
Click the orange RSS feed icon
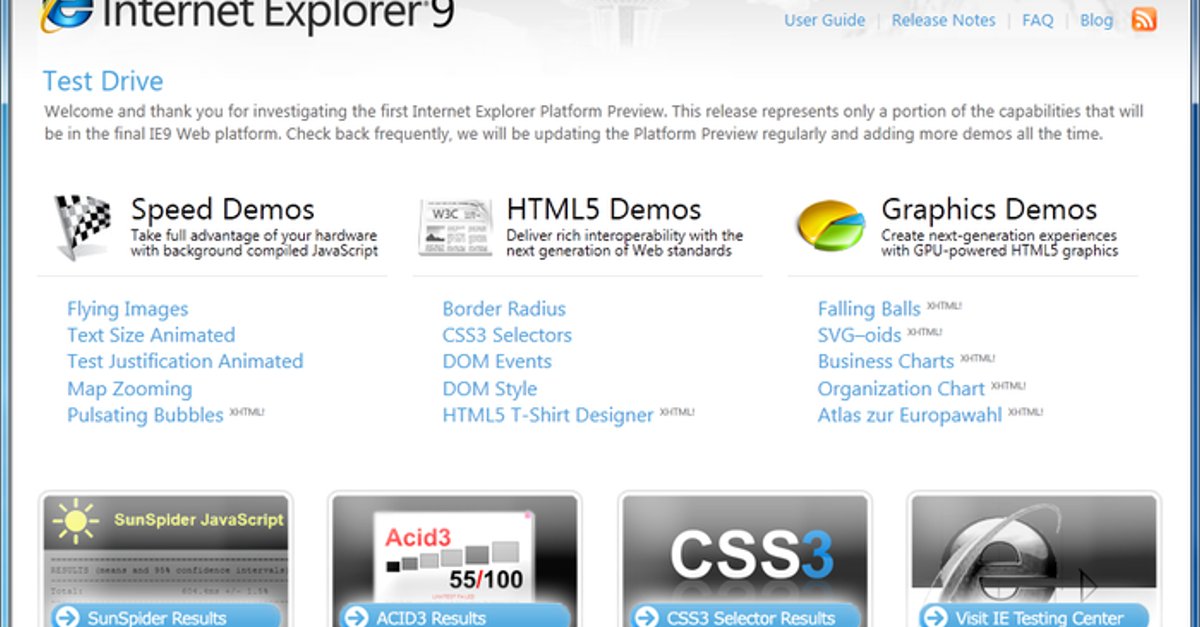pyautogui.click(x=1144, y=19)
